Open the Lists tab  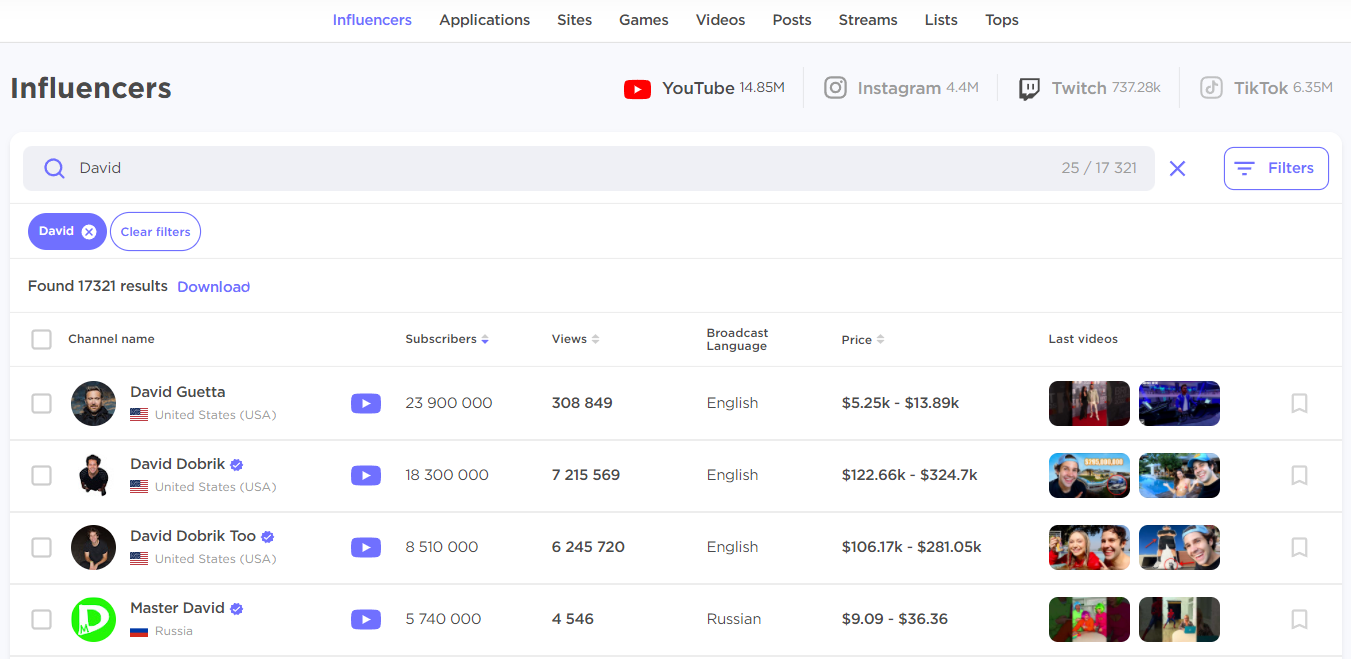941,20
